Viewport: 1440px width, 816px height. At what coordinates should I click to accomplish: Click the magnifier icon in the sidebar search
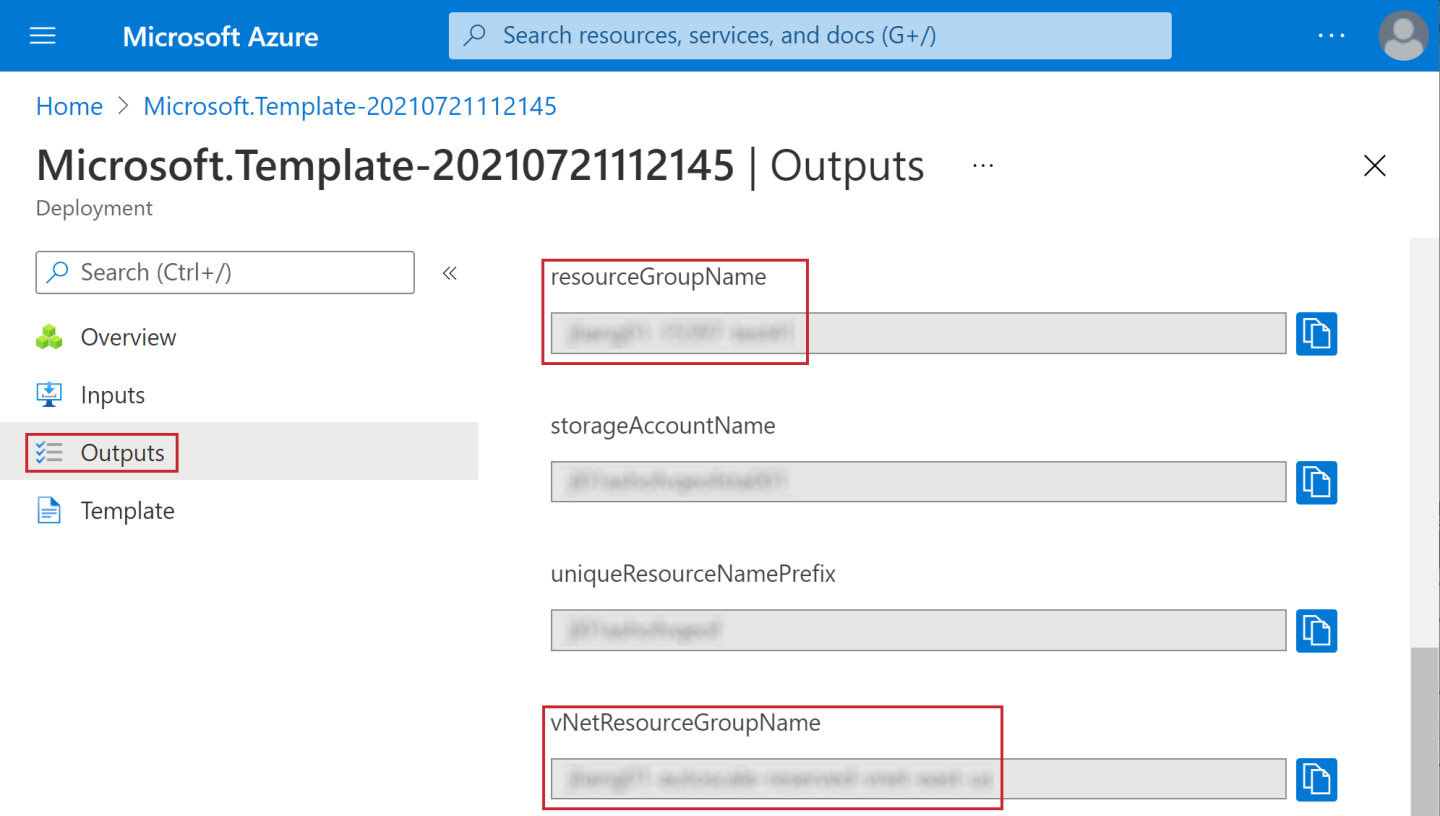click(x=59, y=272)
